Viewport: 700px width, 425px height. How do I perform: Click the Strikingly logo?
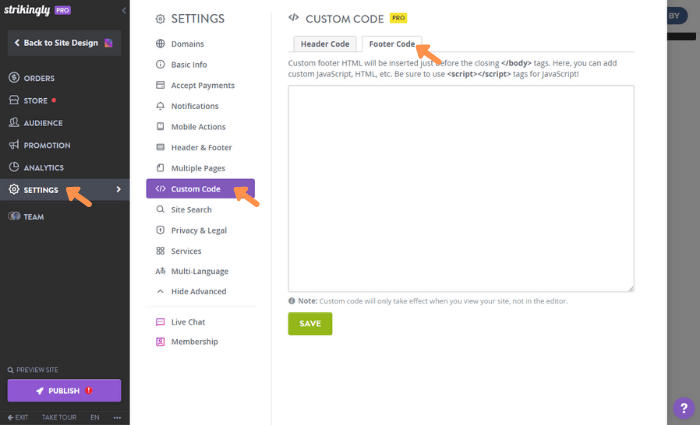(x=27, y=10)
